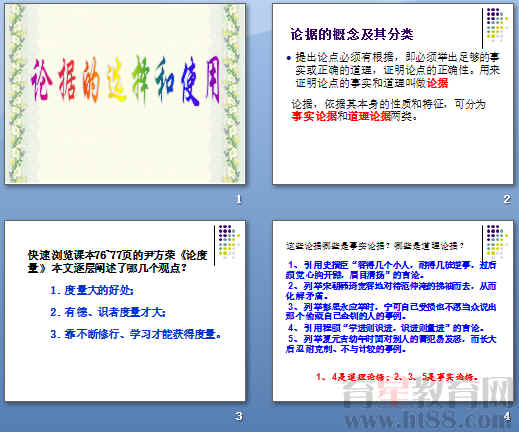
Task: Click item 1. 度量大的好处
Action: (x=92, y=290)
